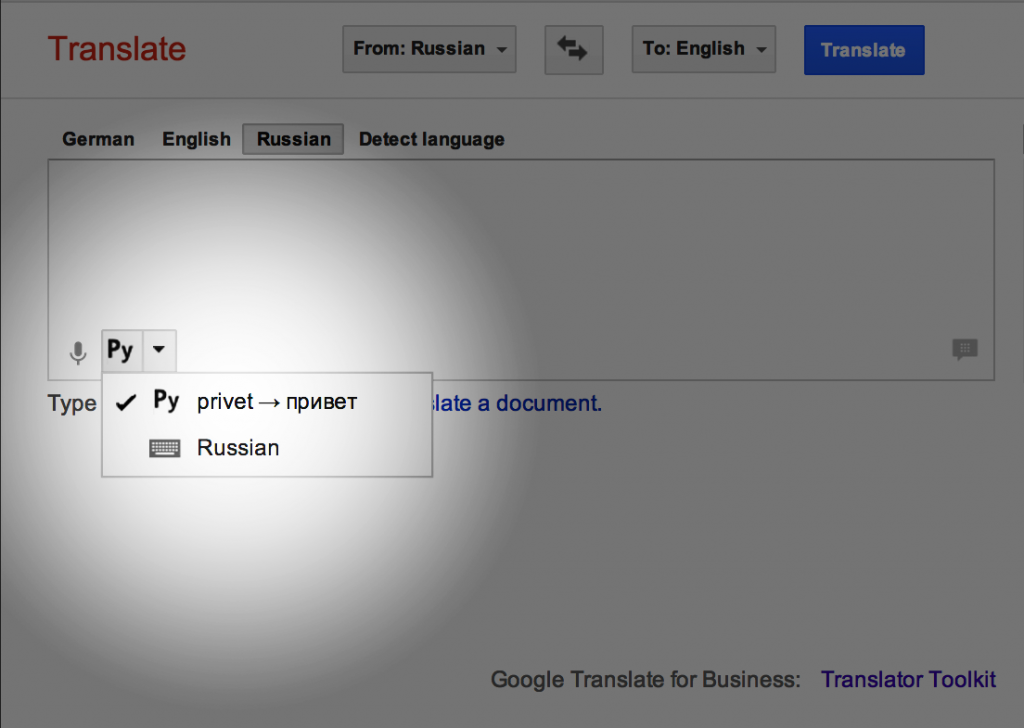
Task: Click the microphone voice input icon
Action: (x=78, y=352)
